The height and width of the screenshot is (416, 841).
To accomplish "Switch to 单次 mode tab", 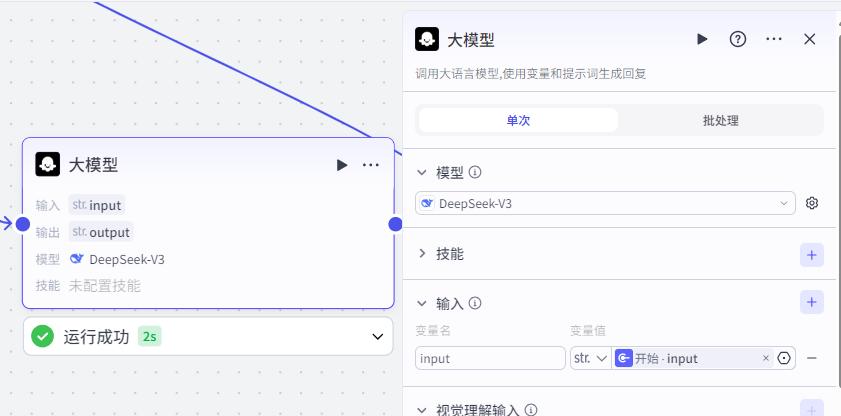I will tap(518, 120).
